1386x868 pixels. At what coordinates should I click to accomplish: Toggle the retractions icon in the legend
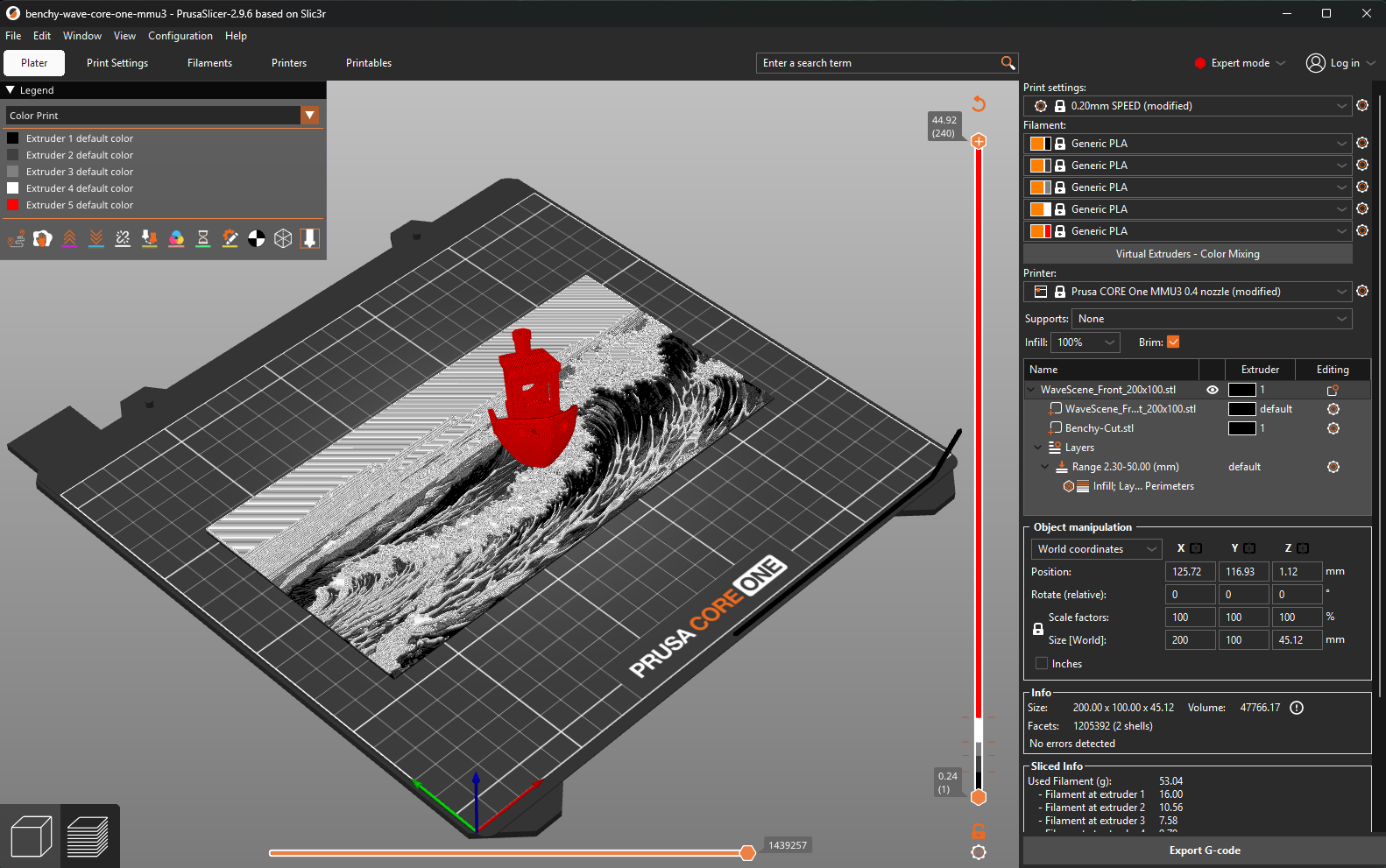point(69,238)
